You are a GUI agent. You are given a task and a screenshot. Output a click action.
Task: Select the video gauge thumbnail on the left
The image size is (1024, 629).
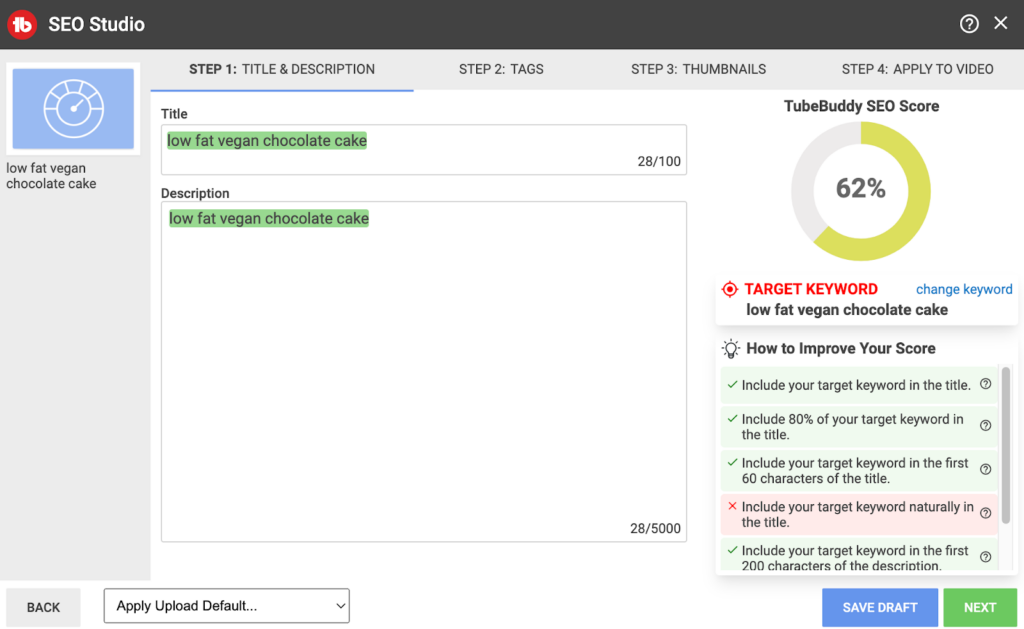pos(72,110)
